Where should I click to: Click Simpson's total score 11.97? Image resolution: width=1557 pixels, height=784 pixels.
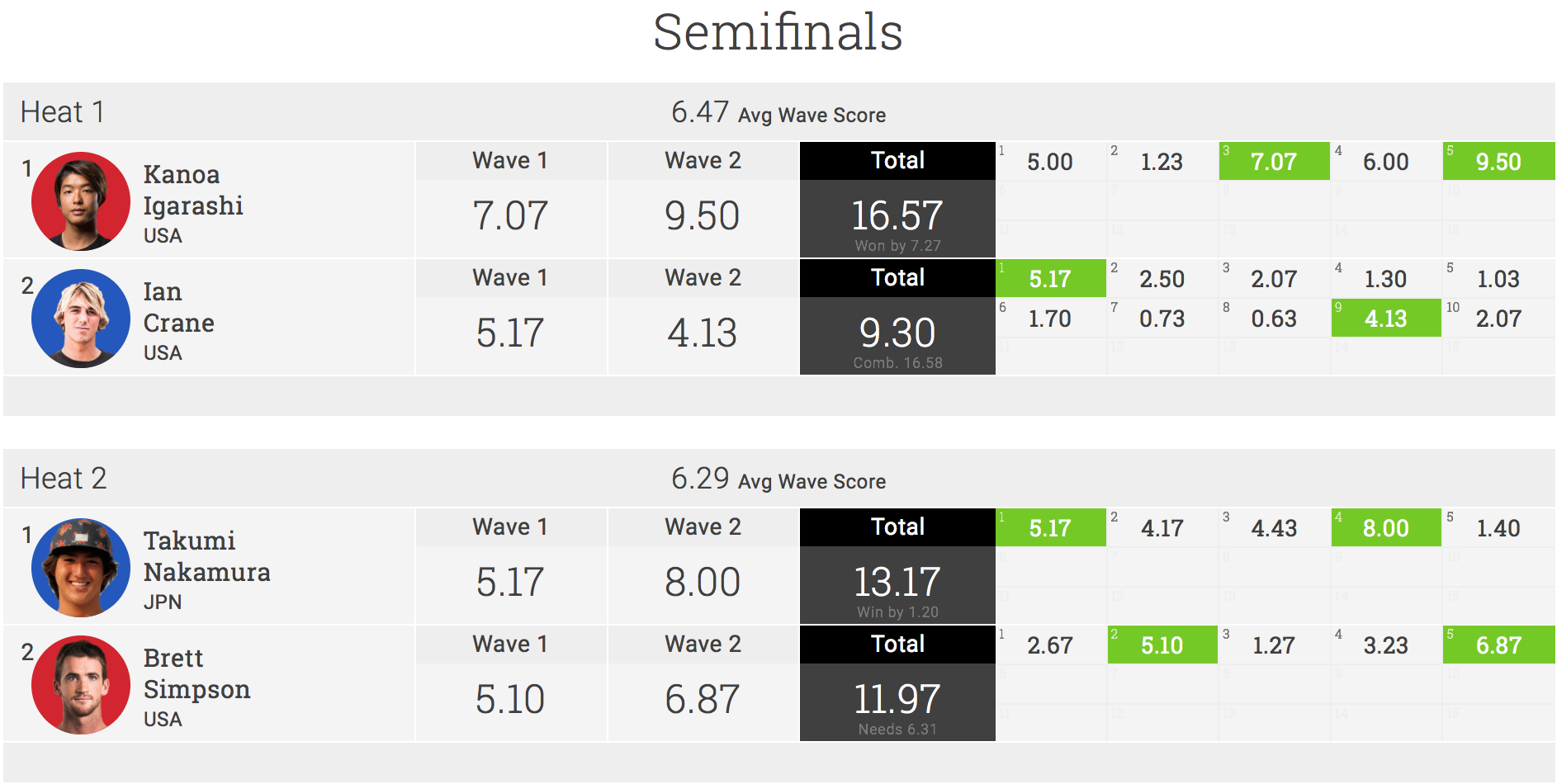(897, 700)
